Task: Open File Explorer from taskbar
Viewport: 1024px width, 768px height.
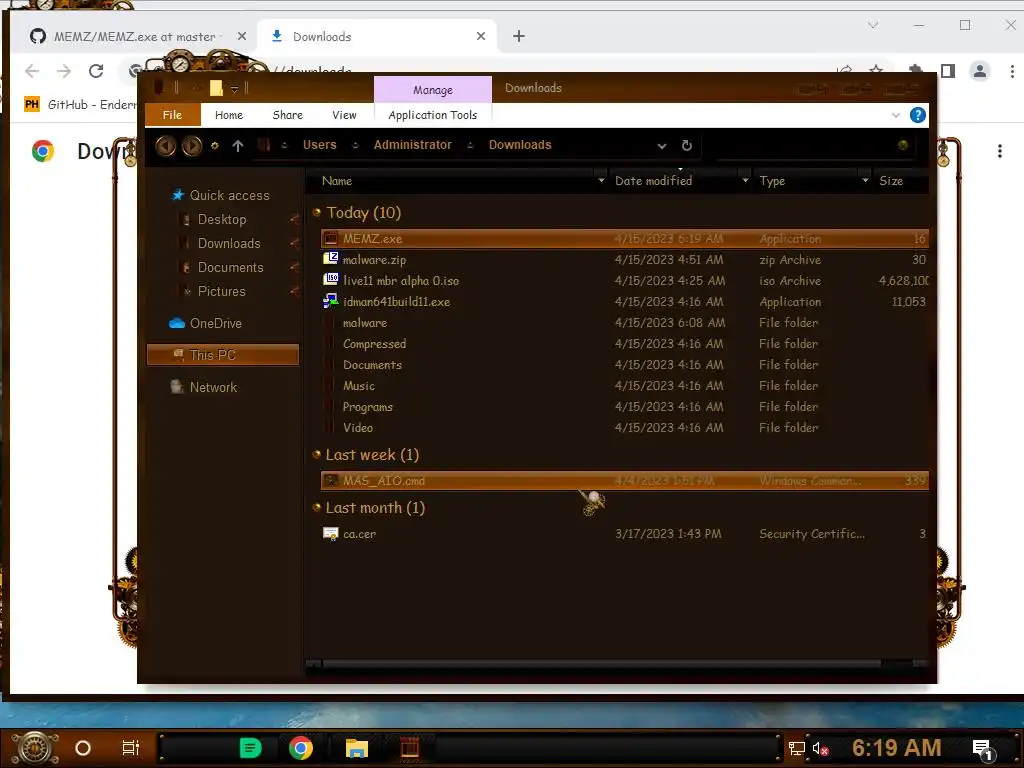Action: click(357, 748)
